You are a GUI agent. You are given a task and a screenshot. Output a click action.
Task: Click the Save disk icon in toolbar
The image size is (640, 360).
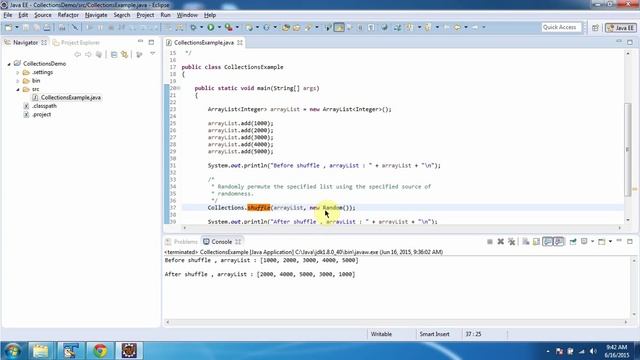pos(26,27)
